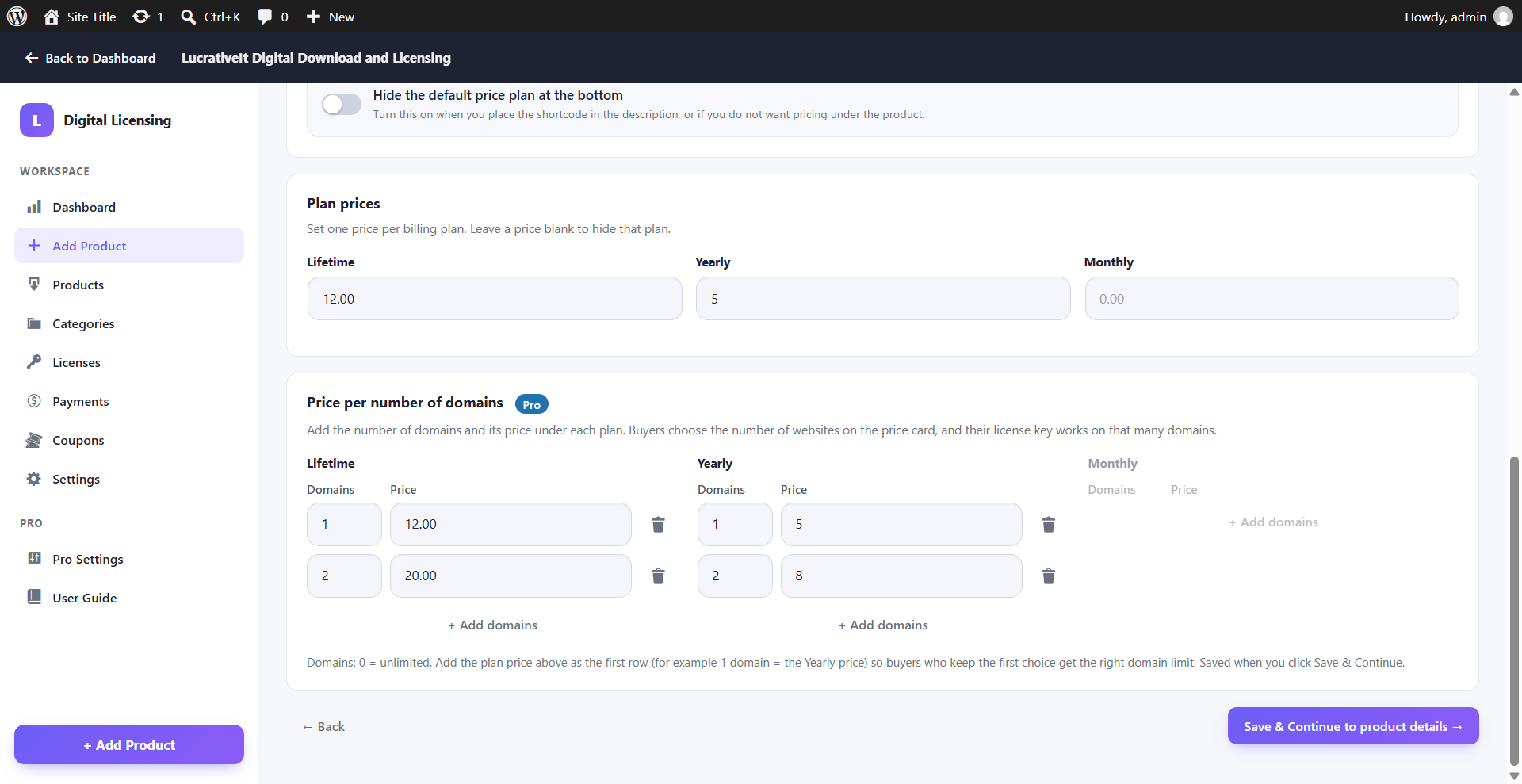Click the Payments dollar icon
Viewport: 1522px width, 784px height.
pyautogui.click(x=34, y=401)
